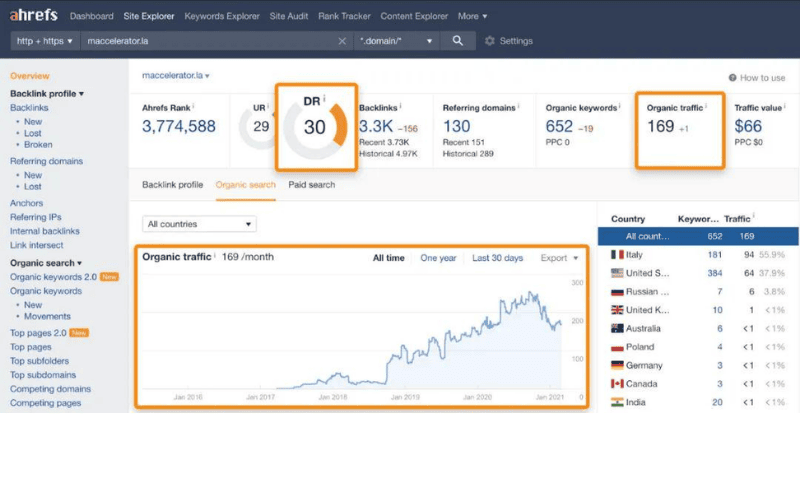800x500 pixels.
Task: Open Dashboard in top navigation
Action: pyautogui.click(x=91, y=16)
